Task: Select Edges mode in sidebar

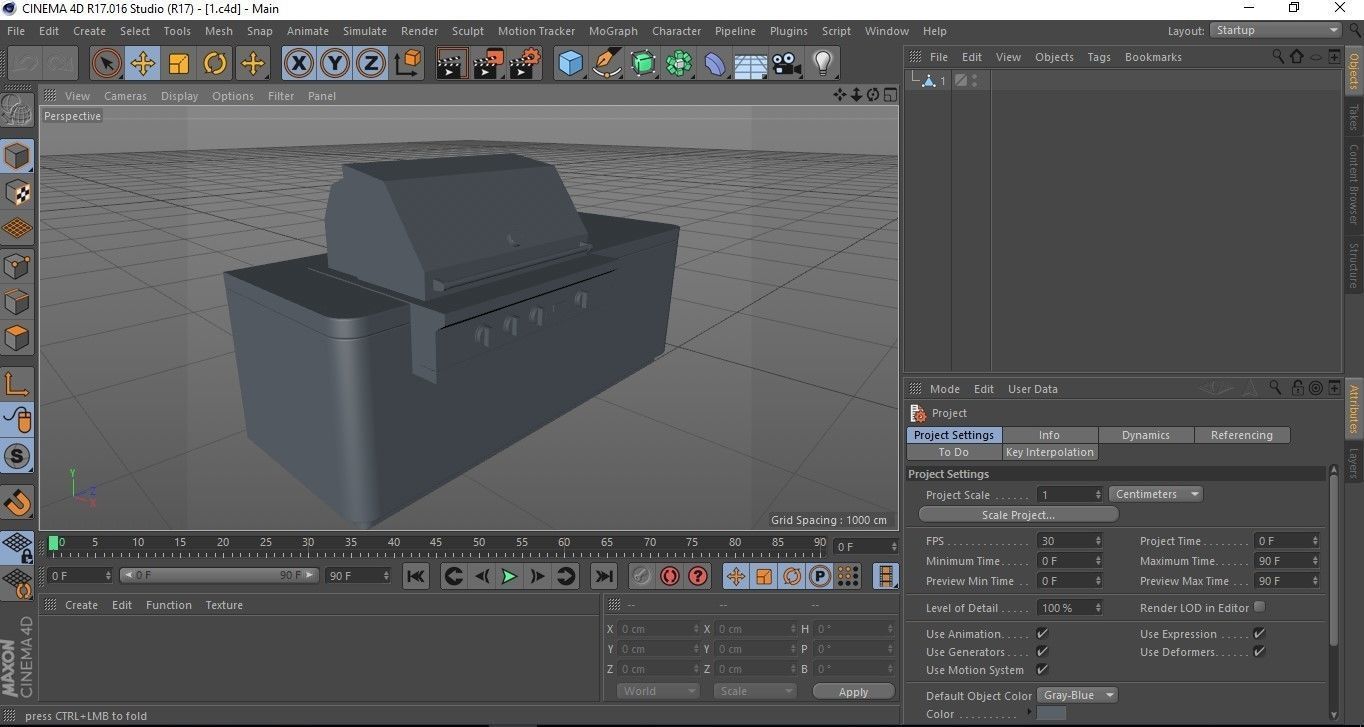Action: 17,301
